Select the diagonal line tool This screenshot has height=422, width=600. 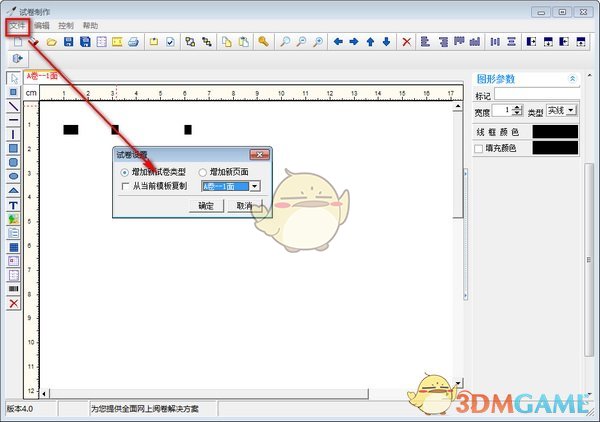[13, 106]
